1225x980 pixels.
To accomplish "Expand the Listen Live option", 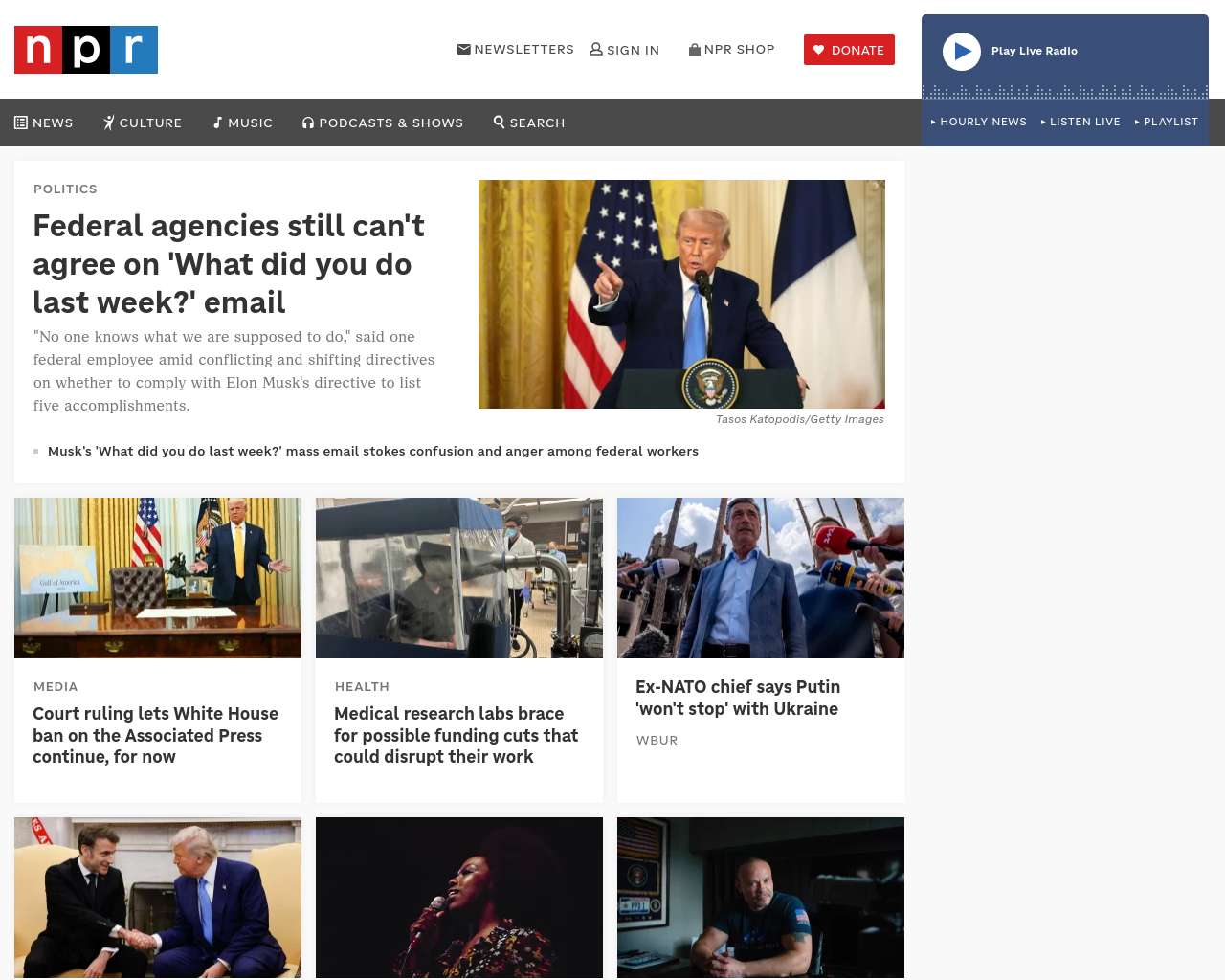I will [1080, 122].
